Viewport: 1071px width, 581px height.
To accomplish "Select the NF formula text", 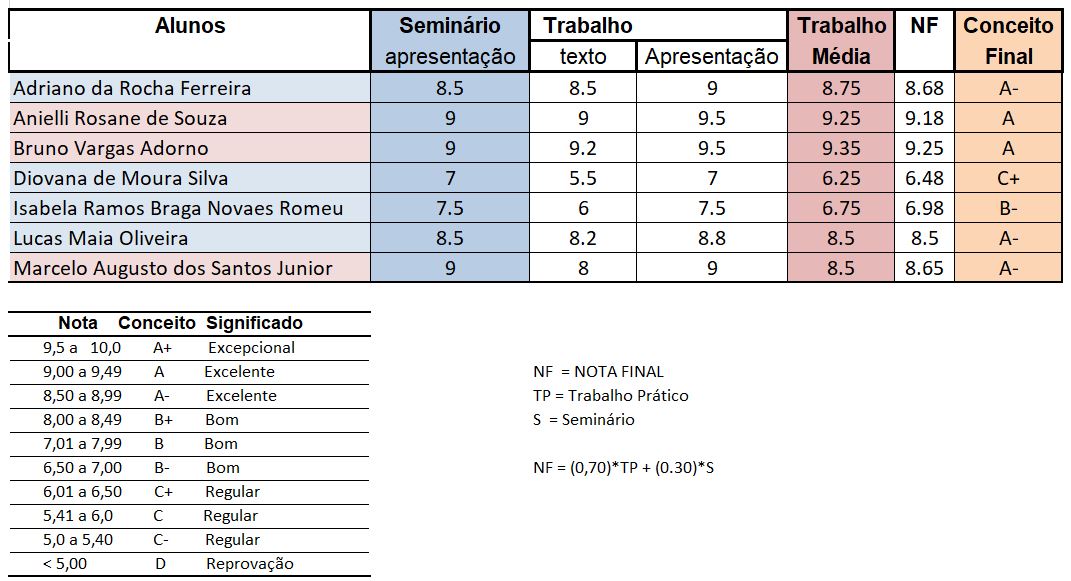I will pyautogui.click(x=624, y=467).
